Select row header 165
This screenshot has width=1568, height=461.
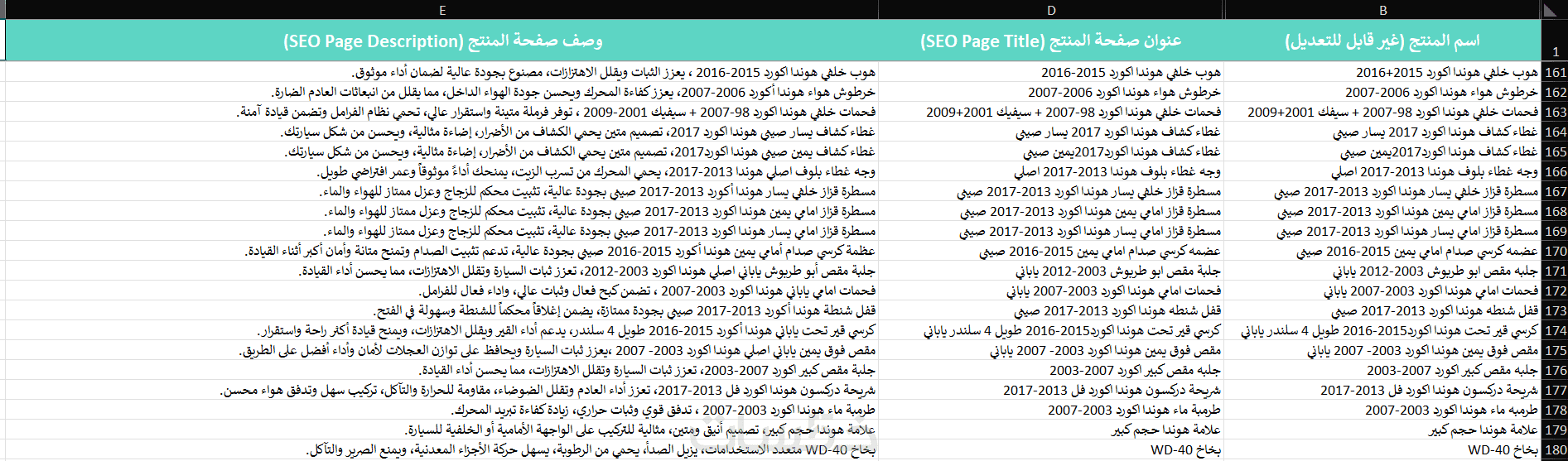[x=1554, y=151]
